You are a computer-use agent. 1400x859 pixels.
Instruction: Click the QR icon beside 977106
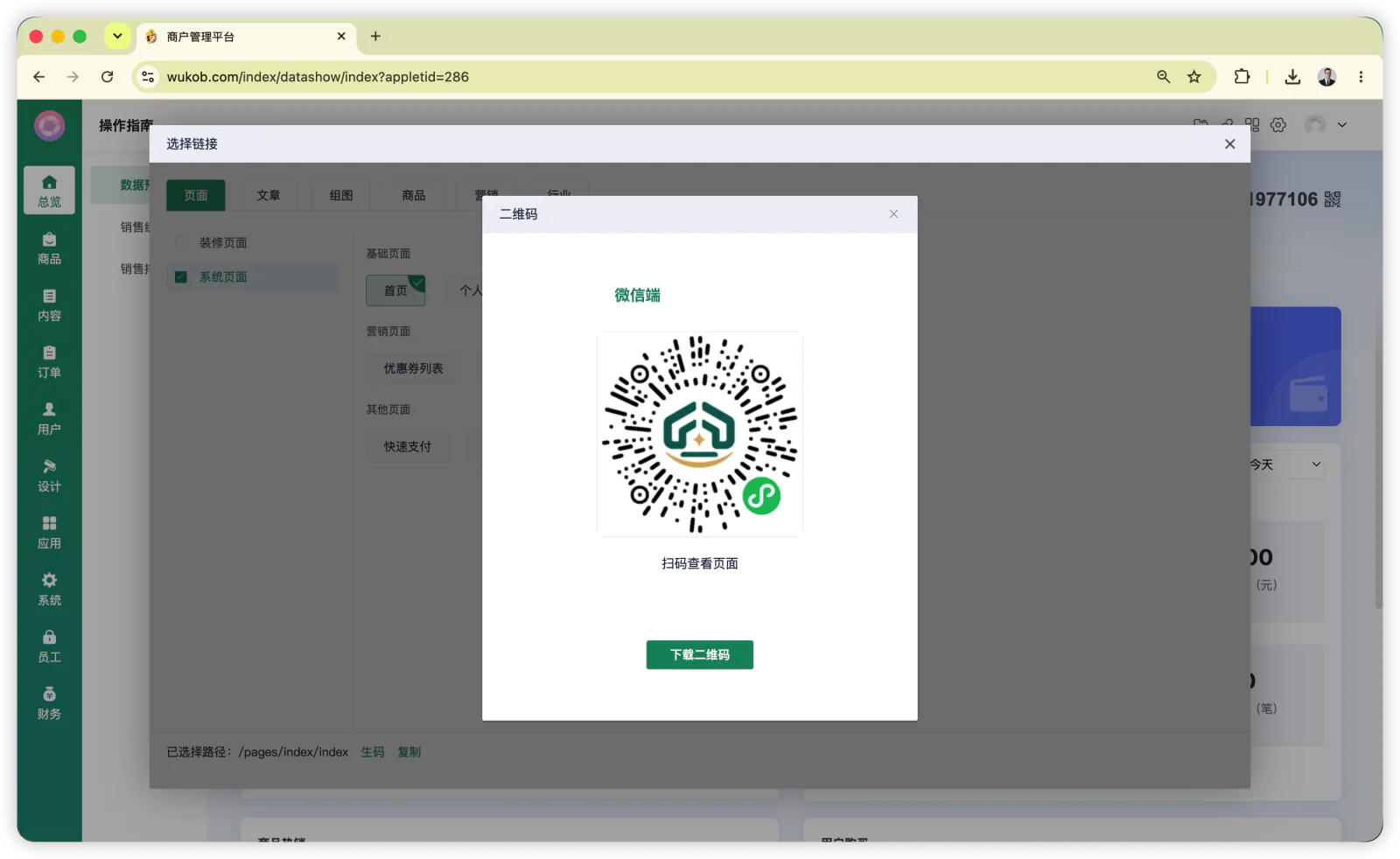(x=1332, y=199)
